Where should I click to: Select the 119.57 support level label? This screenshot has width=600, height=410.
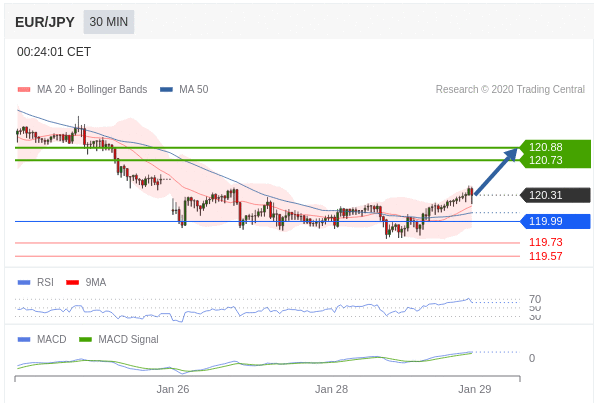click(545, 256)
